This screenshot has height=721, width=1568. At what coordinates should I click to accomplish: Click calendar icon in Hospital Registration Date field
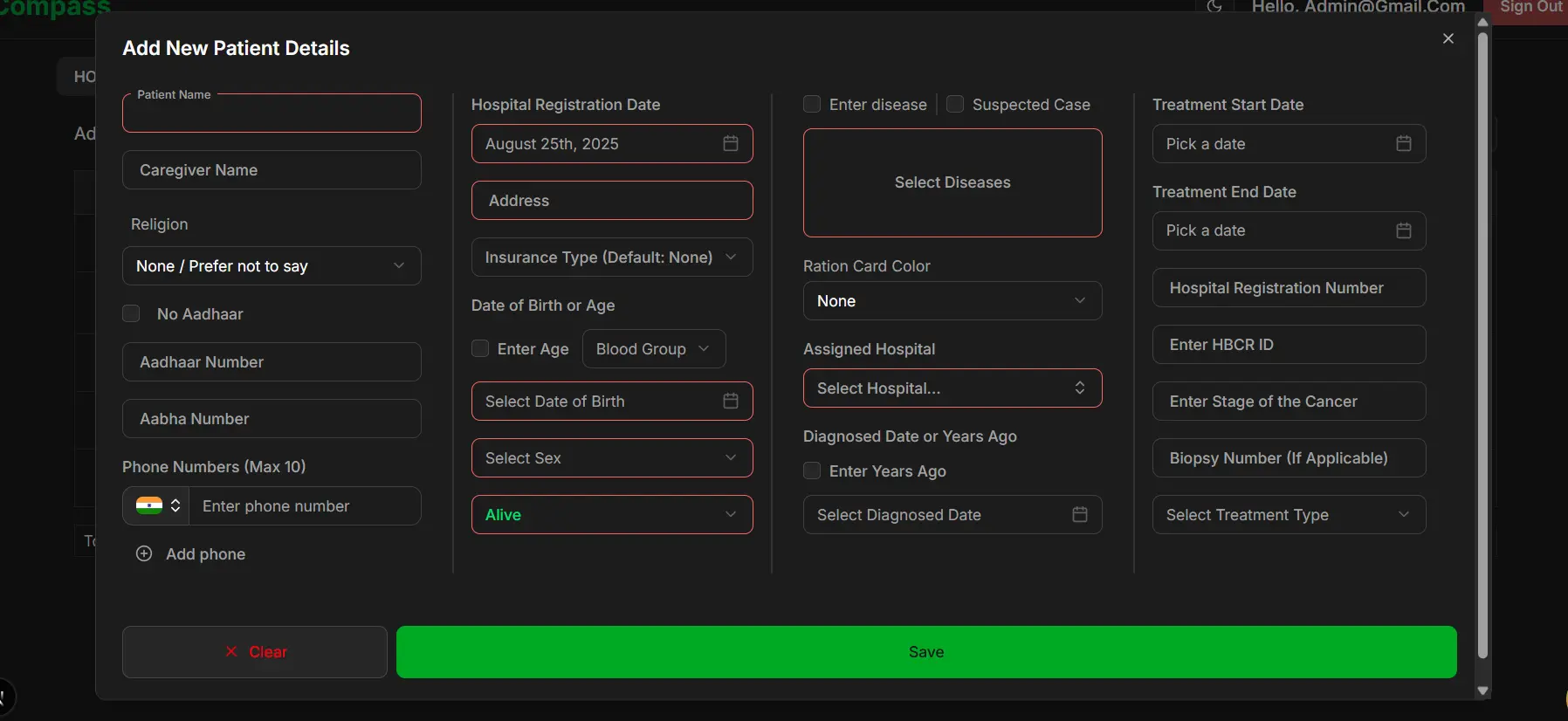(x=731, y=143)
